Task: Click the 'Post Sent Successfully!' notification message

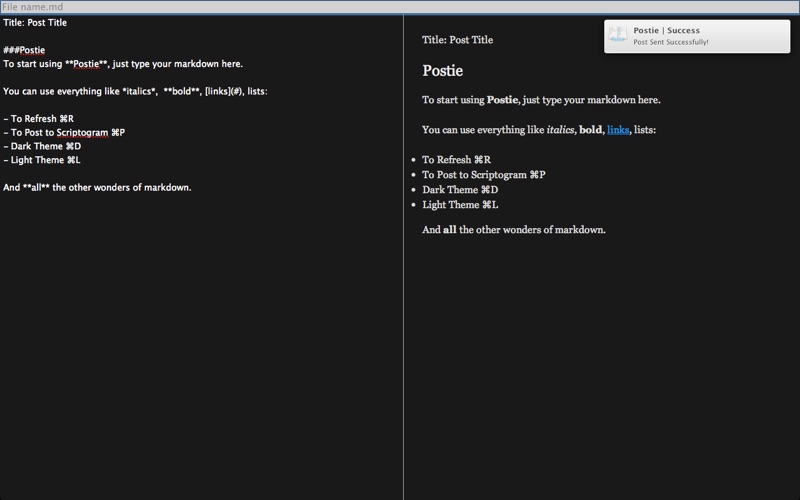Action: tap(671, 43)
